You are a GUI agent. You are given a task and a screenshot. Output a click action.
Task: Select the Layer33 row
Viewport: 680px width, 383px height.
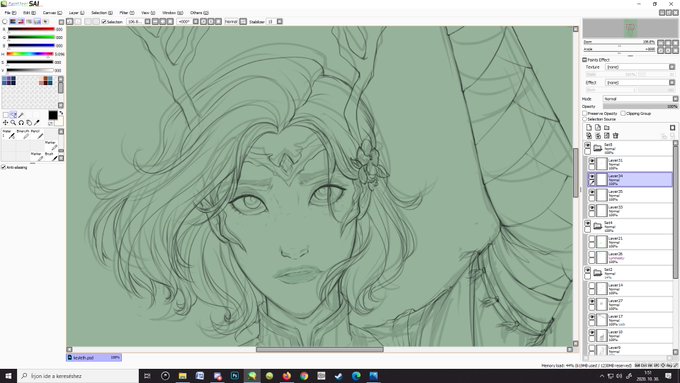tap(629, 211)
